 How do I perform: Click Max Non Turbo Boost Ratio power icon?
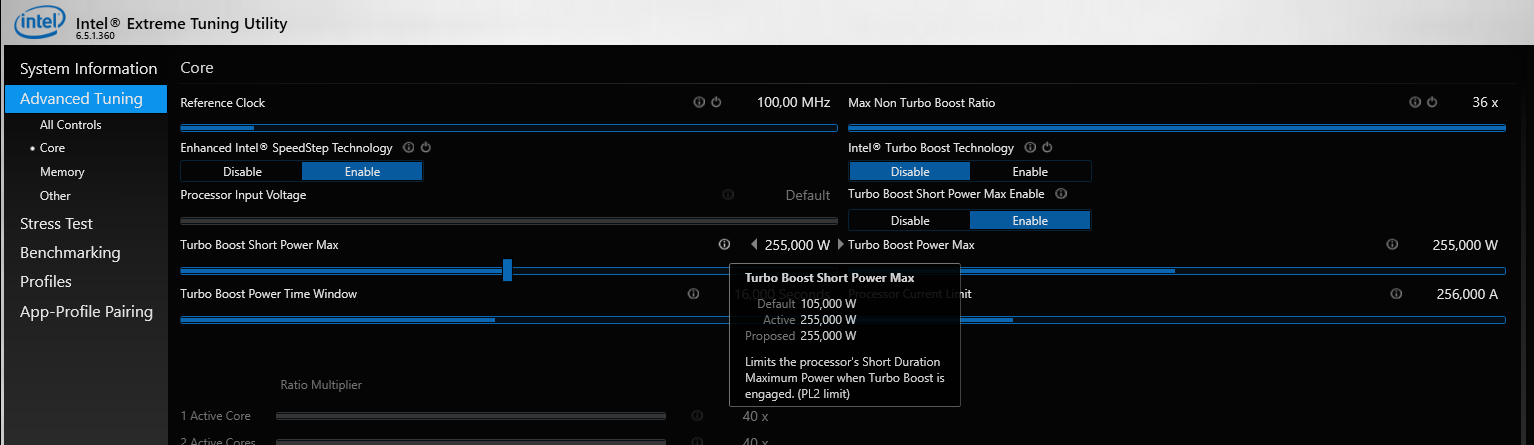[1432, 102]
